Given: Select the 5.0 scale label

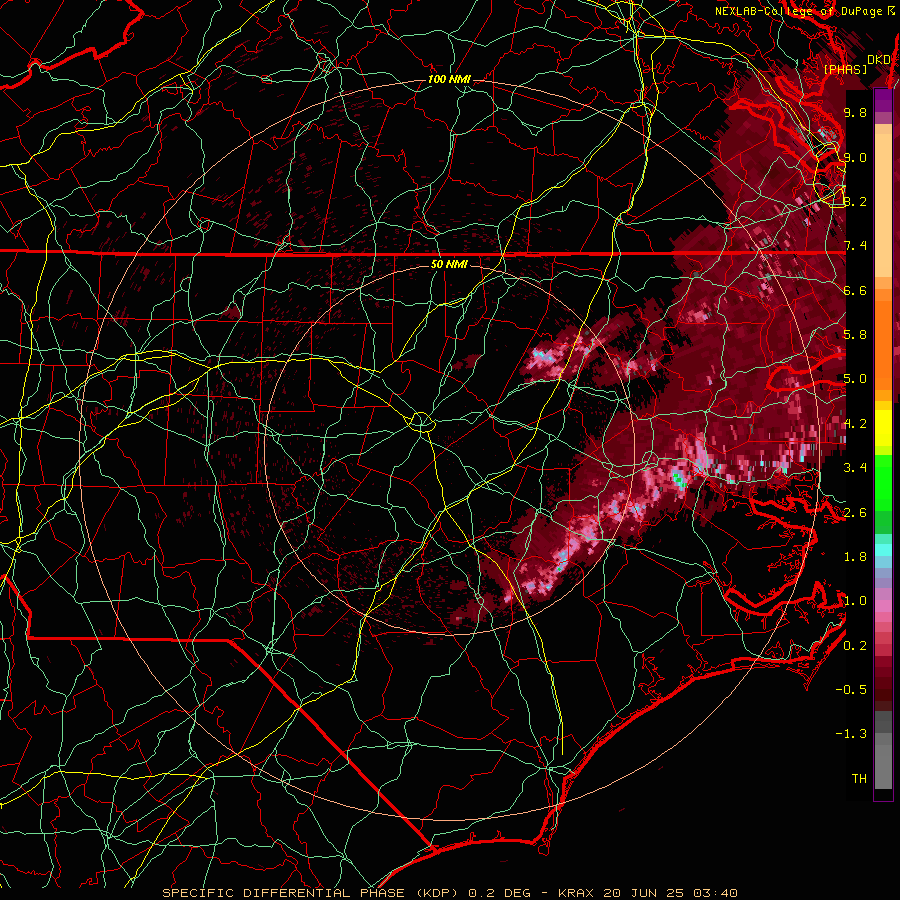Looking at the screenshot, I should tap(855, 379).
